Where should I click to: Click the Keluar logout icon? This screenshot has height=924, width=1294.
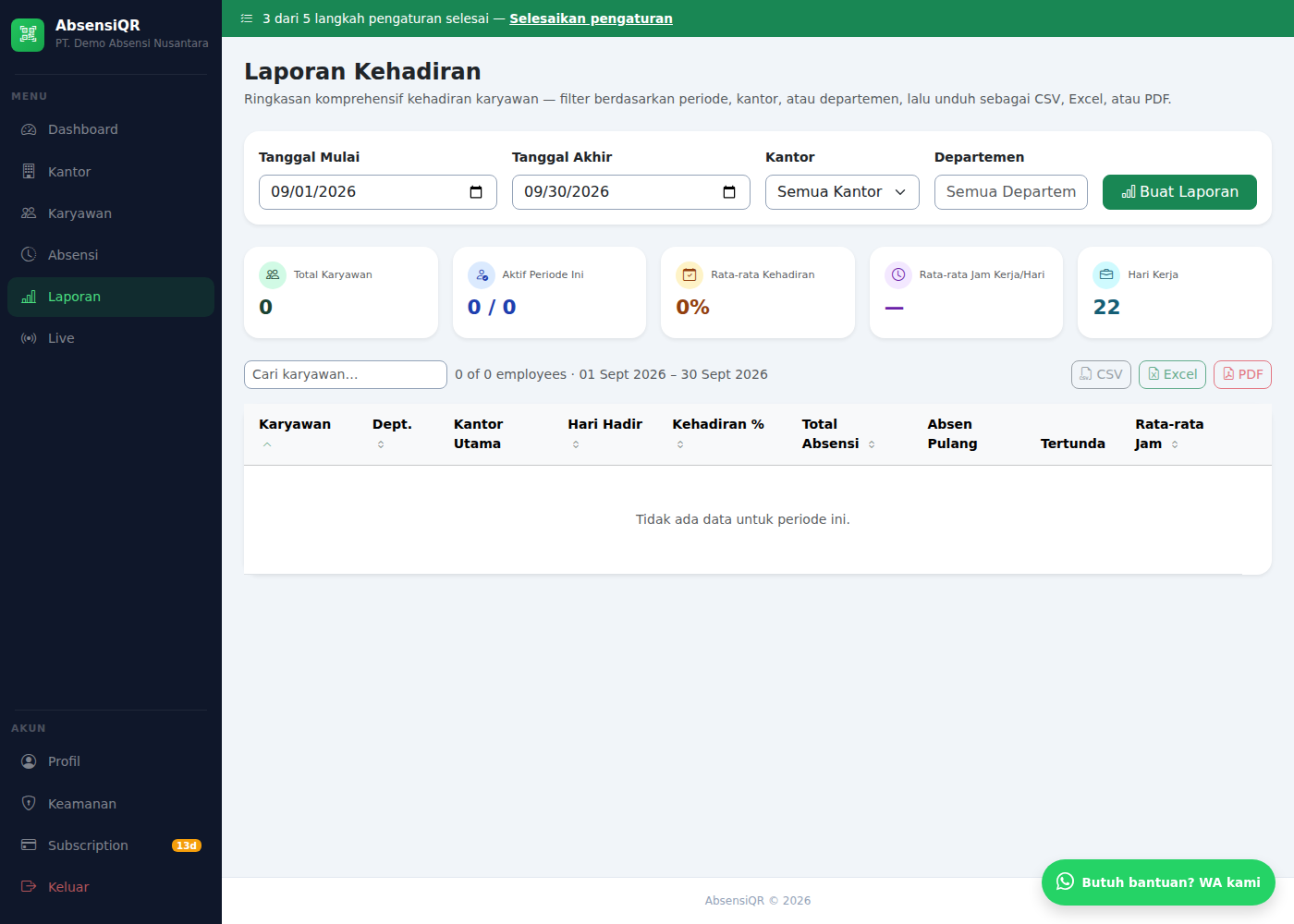[x=29, y=887]
